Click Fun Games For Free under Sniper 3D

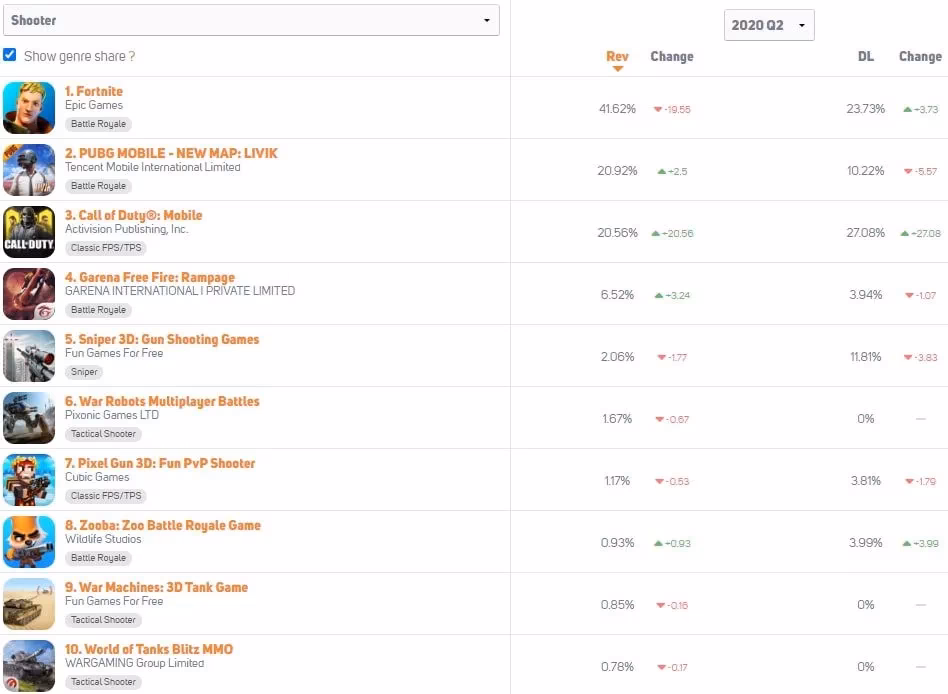114,353
